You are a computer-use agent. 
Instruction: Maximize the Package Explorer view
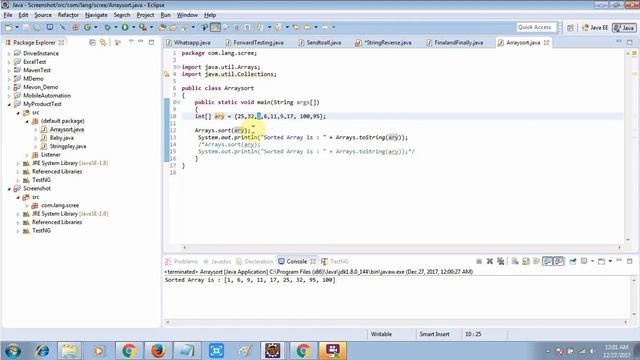pos(151,42)
